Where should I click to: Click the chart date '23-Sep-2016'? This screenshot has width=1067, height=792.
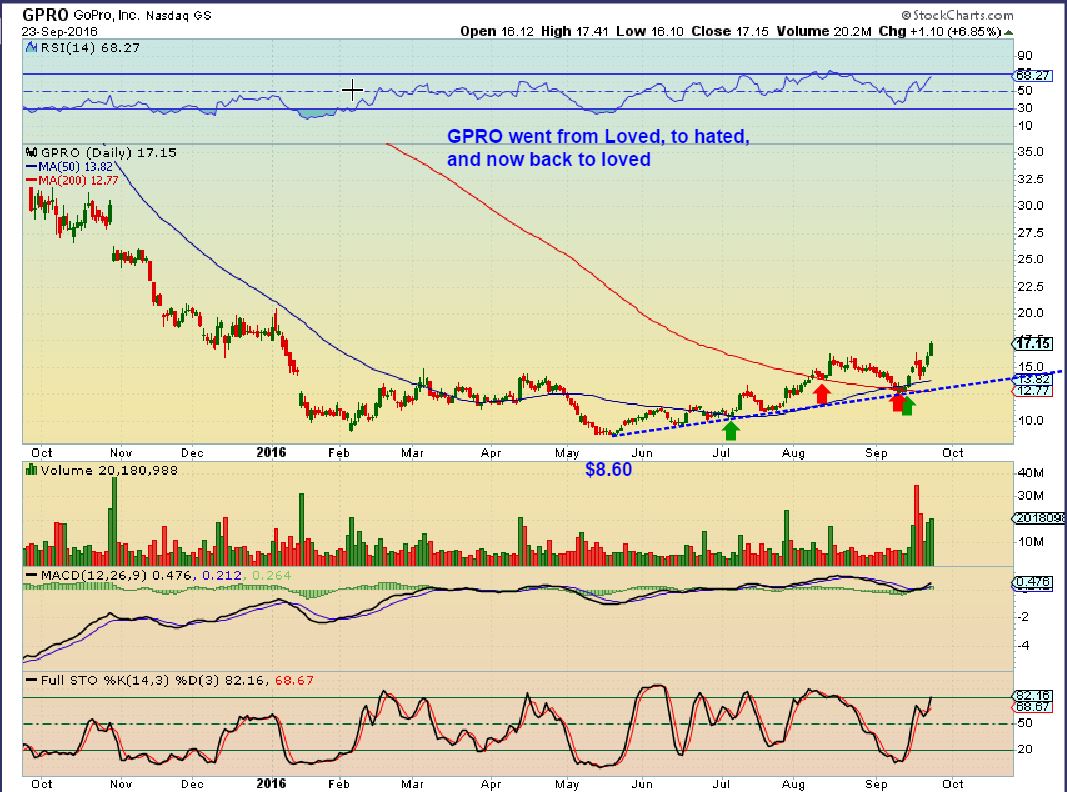tap(59, 31)
